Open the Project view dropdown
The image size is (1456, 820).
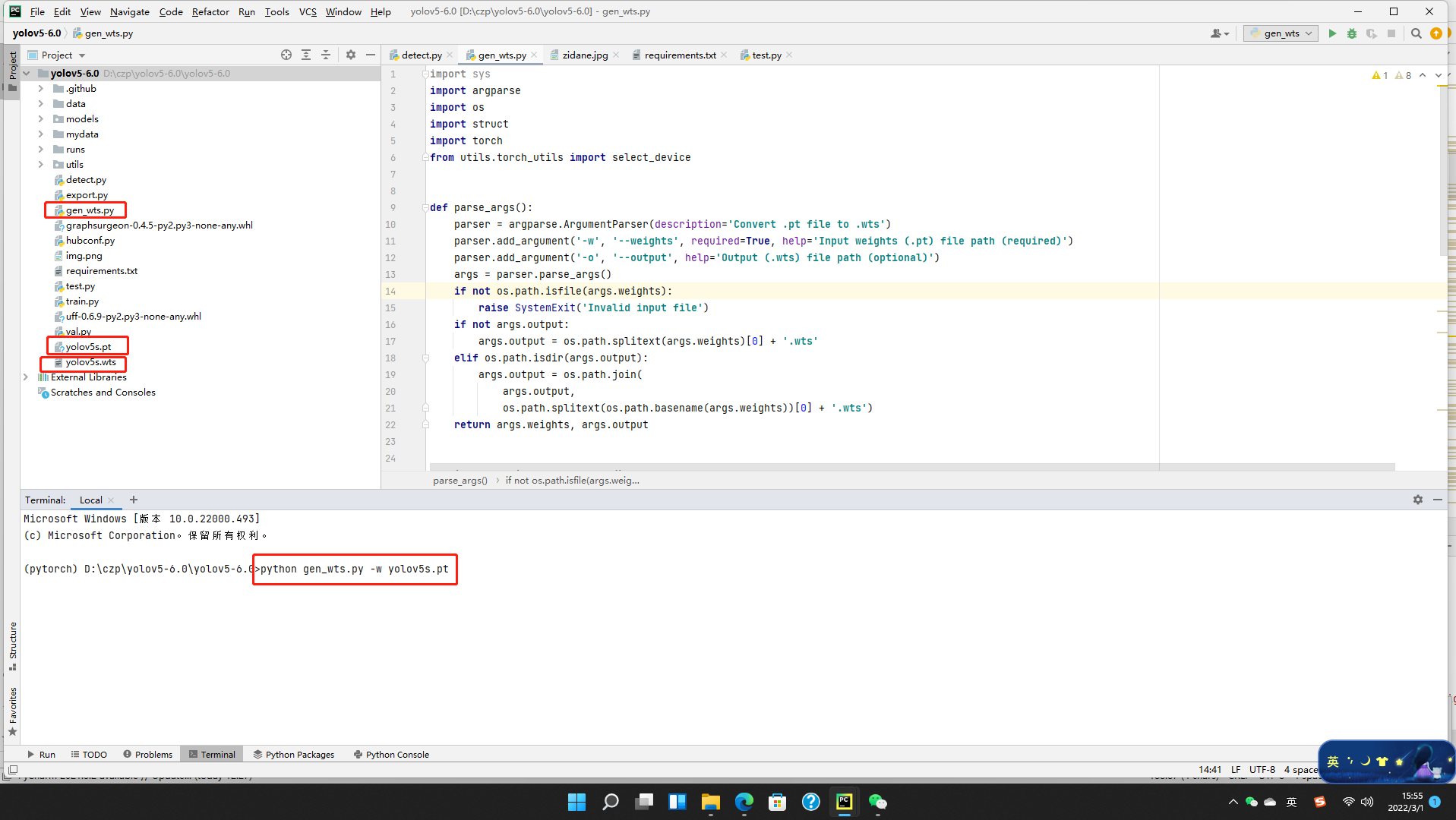coord(57,55)
